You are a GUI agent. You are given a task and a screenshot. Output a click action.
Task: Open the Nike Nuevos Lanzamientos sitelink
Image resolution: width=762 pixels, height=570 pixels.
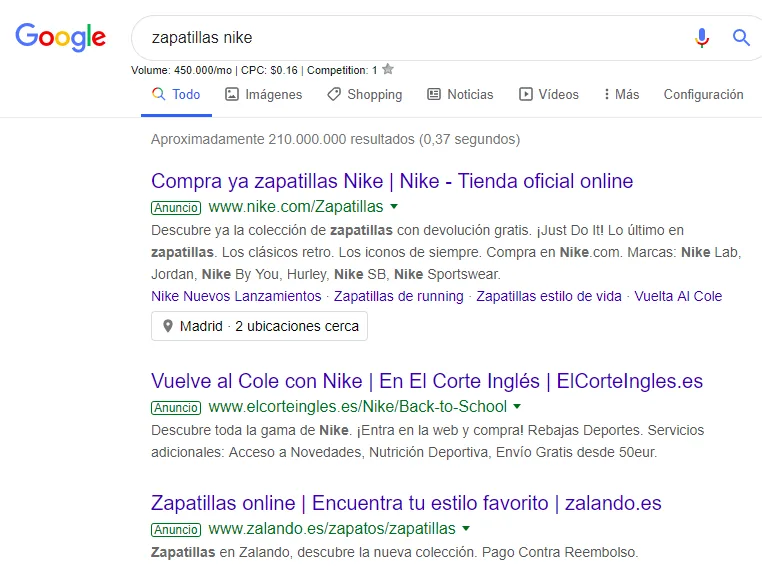click(236, 296)
